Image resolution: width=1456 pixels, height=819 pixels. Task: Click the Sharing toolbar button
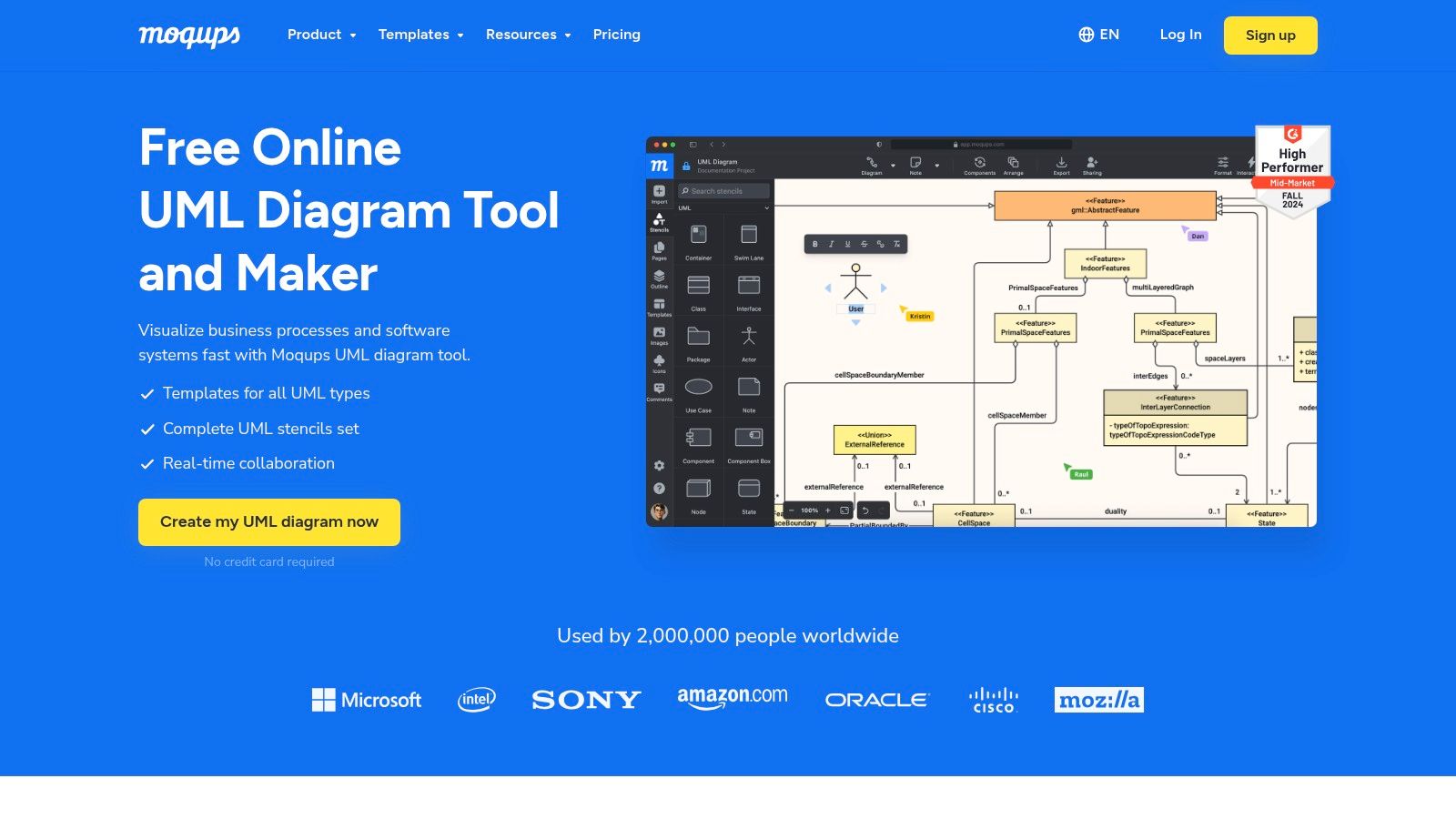point(1092,166)
